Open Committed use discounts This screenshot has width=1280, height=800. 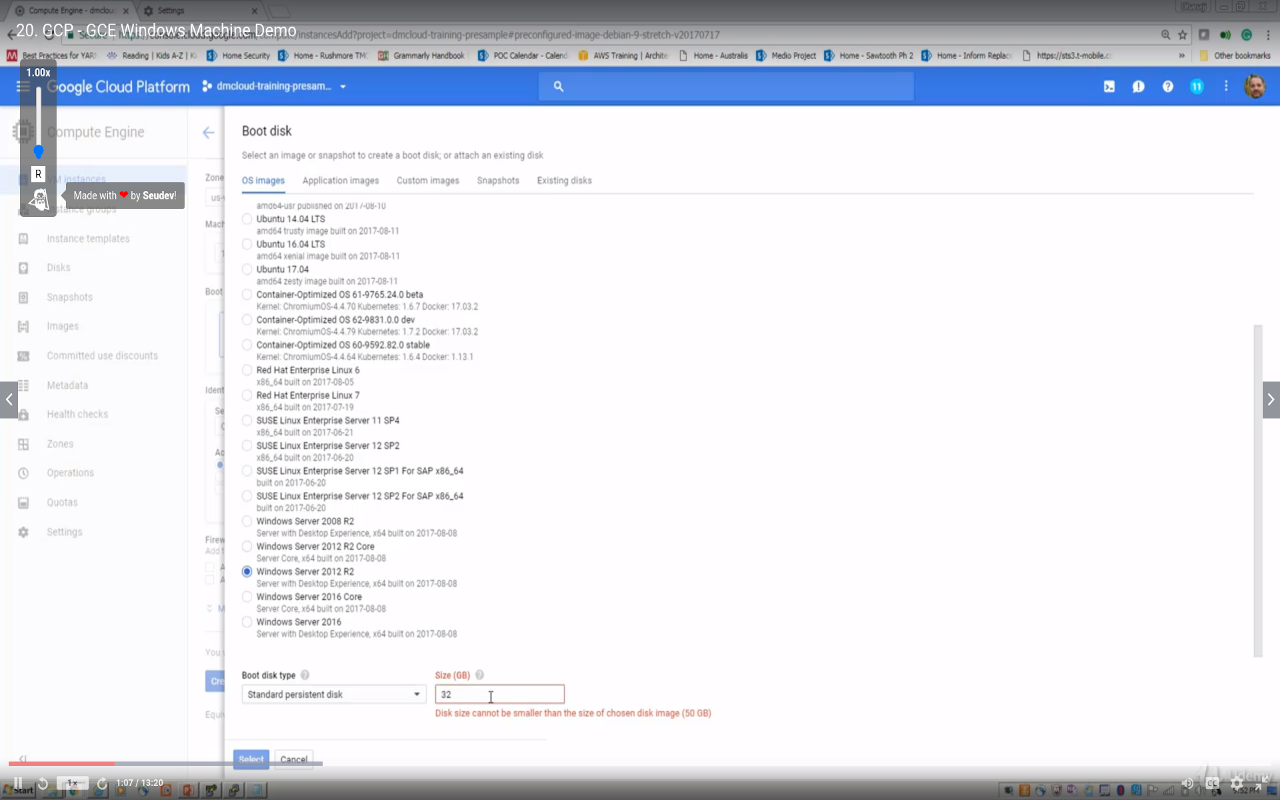click(102, 356)
